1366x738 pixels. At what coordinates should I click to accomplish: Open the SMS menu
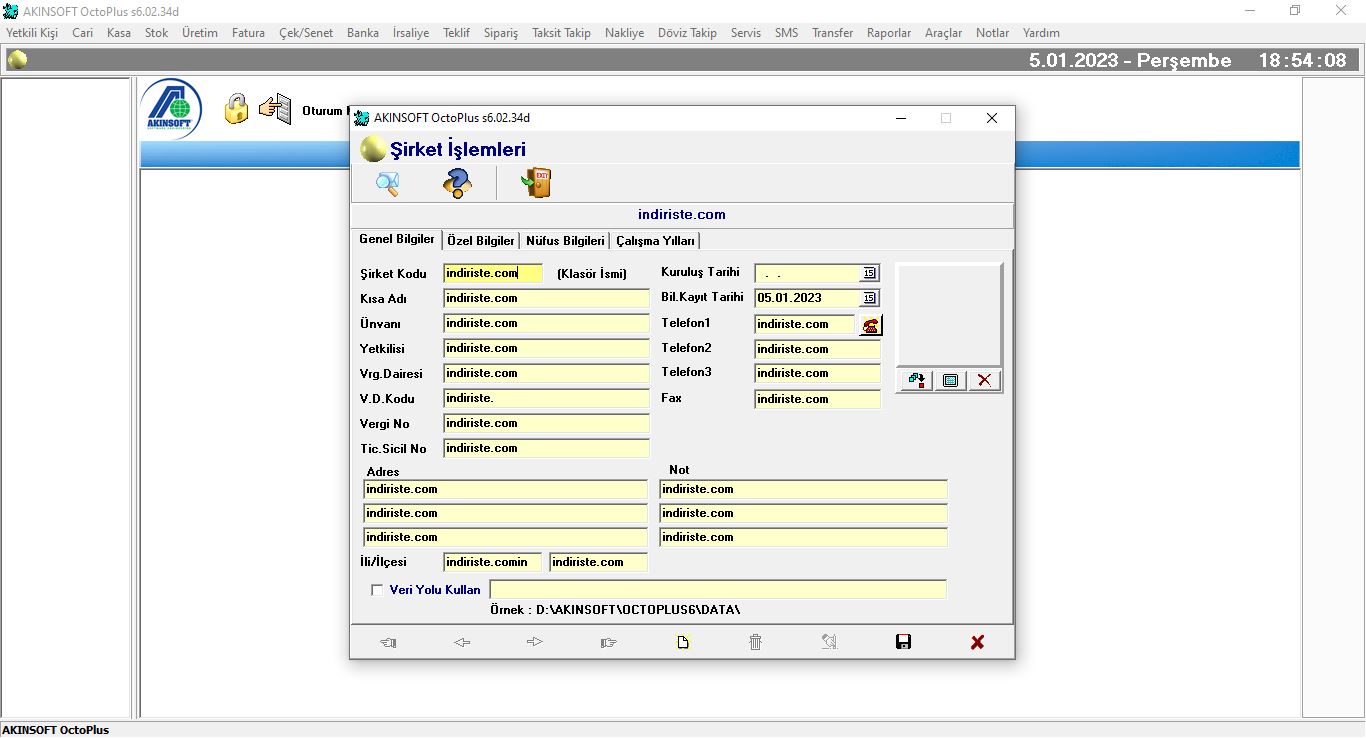click(x=787, y=33)
